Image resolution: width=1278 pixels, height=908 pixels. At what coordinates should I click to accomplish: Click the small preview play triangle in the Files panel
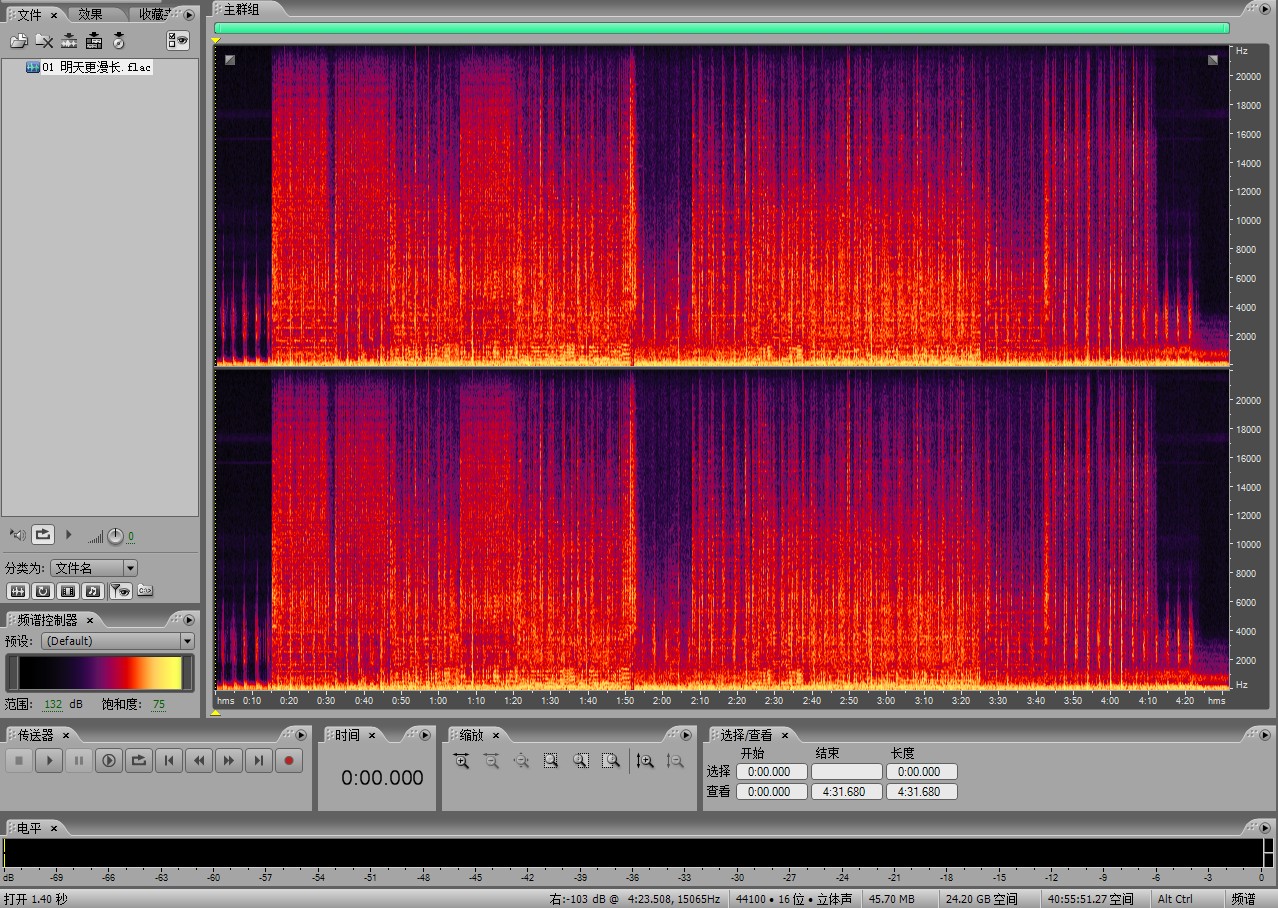point(69,535)
